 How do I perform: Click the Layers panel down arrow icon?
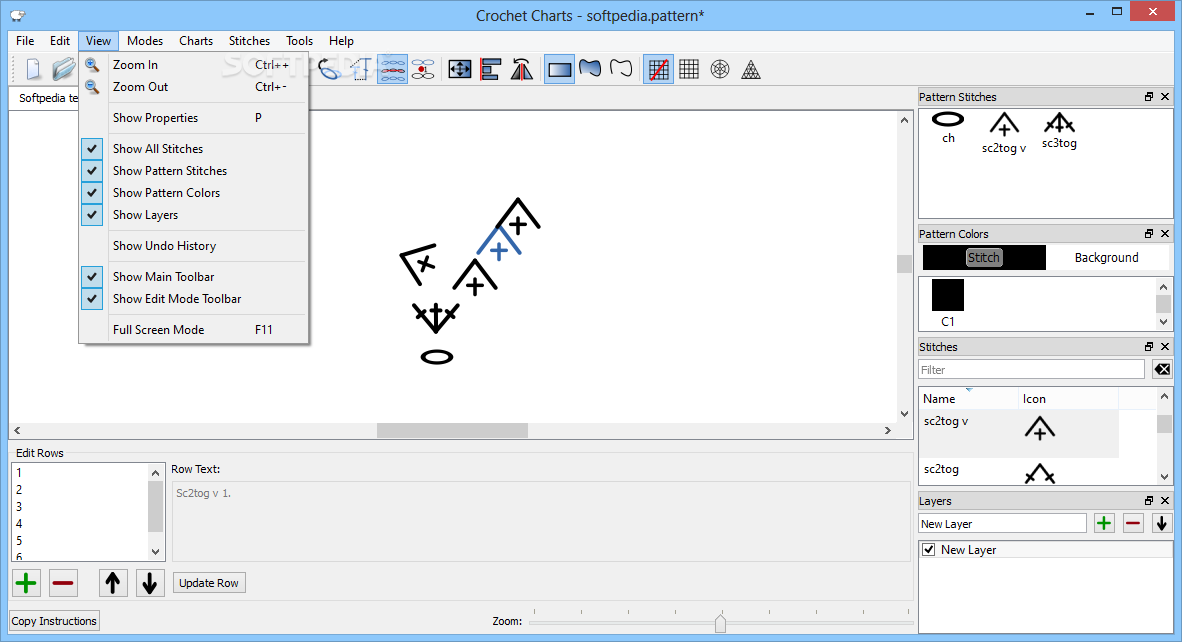click(x=1162, y=523)
